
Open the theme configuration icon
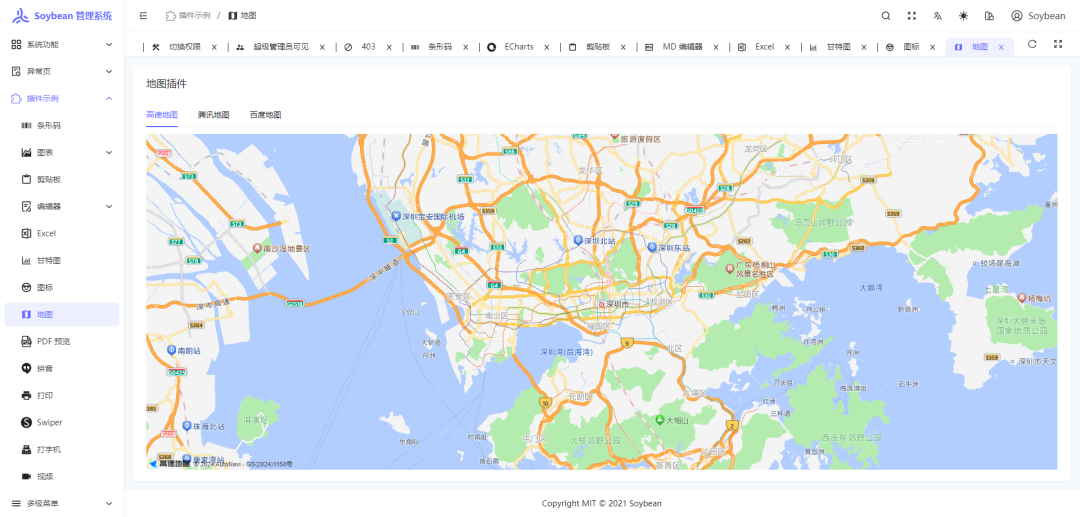pos(989,16)
